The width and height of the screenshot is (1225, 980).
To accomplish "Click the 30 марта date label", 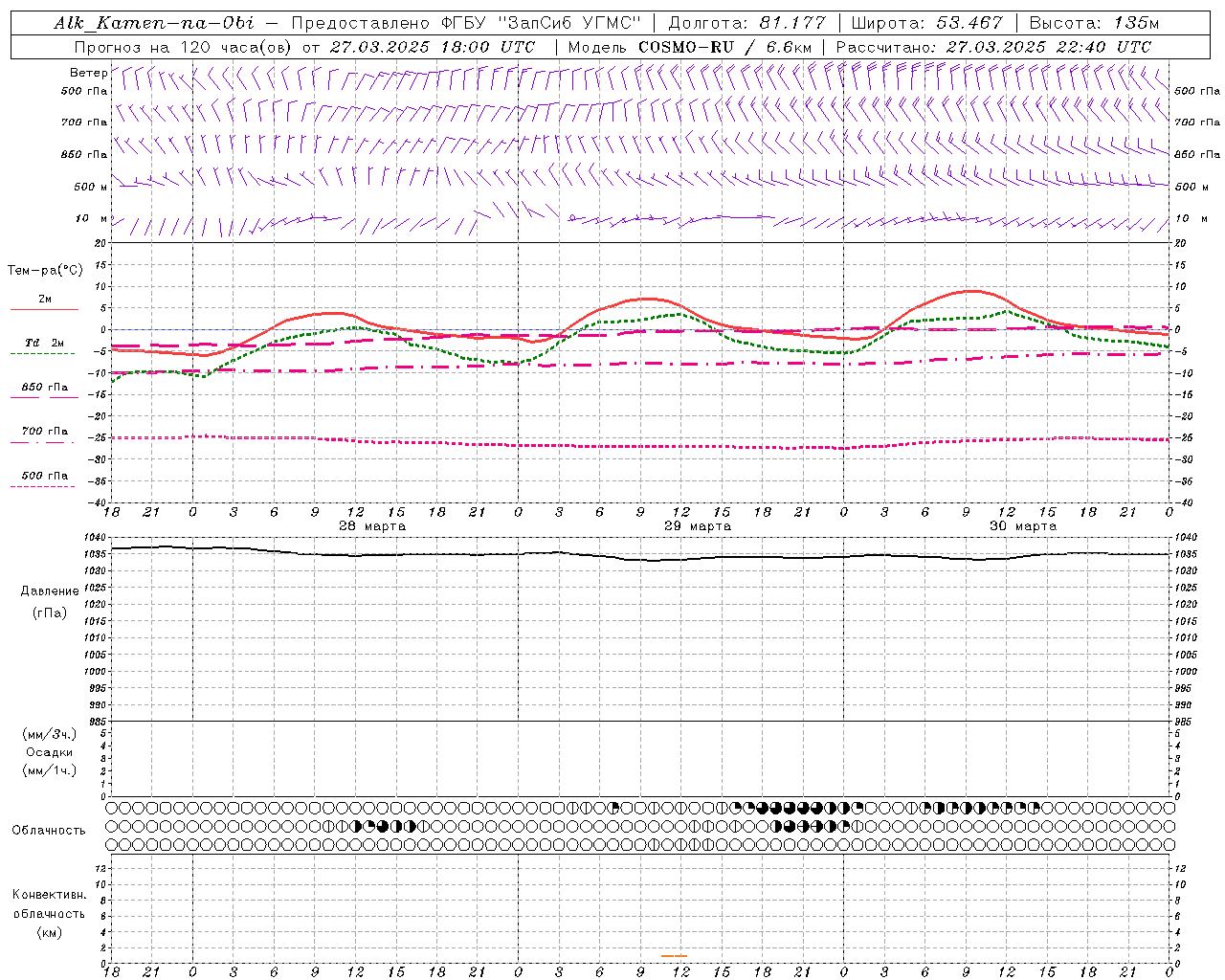I will [1023, 526].
